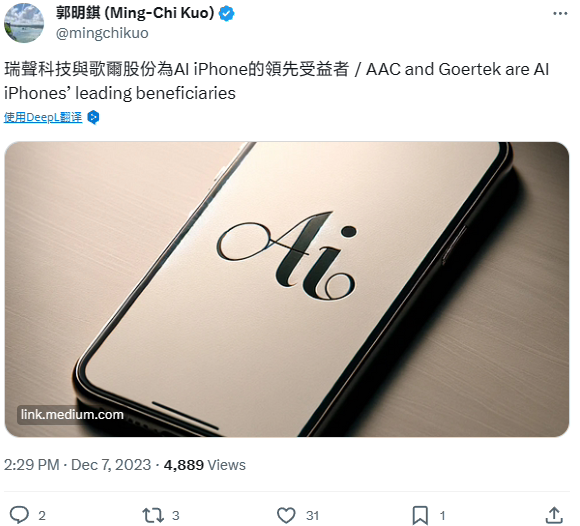Click the link.medium.com label on card
Screen dimensions: 580x526
coord(72,414)
